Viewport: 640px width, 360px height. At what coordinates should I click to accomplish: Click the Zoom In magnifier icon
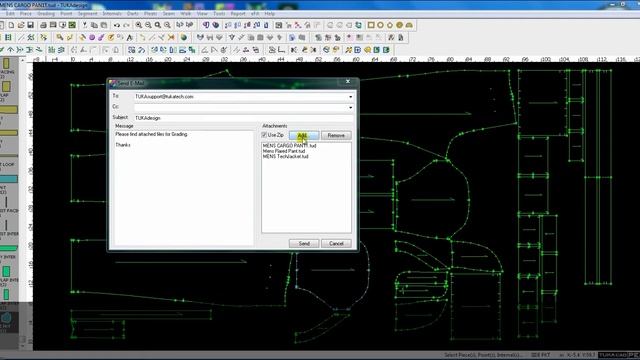pyautogui.click(x=139, y=25)
